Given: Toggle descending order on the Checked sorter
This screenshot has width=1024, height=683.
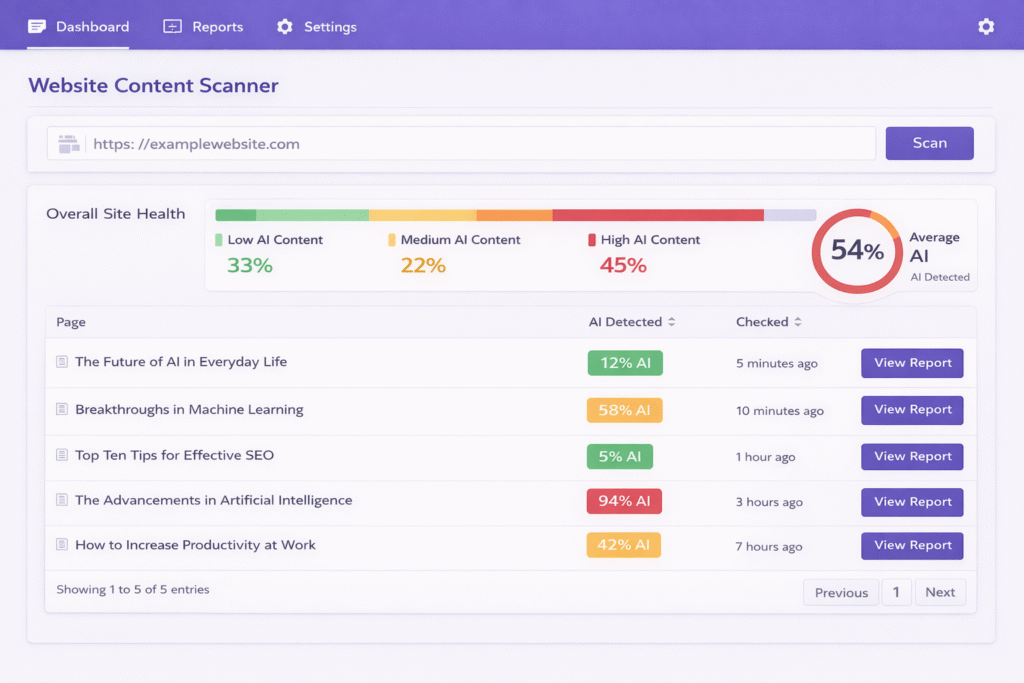Looking at the screenshot, I should tap(798, 324).
